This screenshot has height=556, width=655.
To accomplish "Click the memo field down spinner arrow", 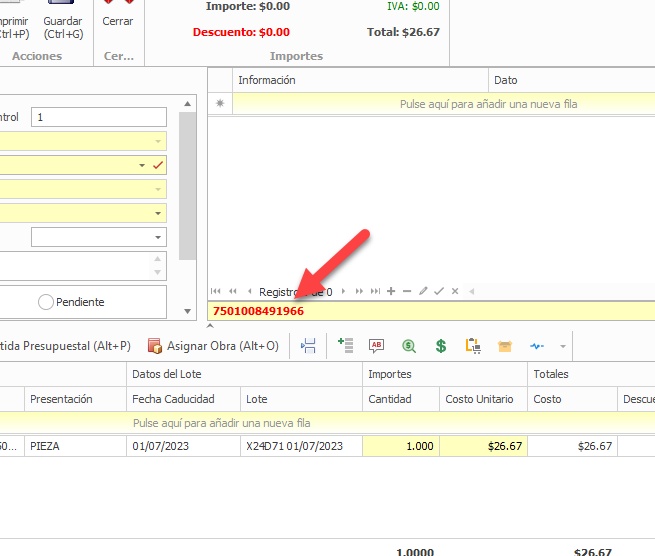I will (x=157, y=272).
